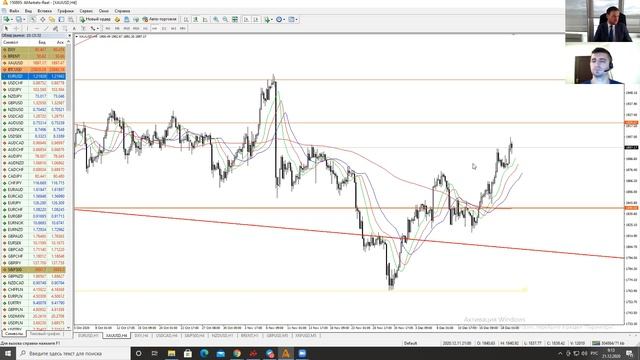The width and height of the screenshot is (640, 360).
Task: Set timeframe to M1
Action: (x=108, y=29)
